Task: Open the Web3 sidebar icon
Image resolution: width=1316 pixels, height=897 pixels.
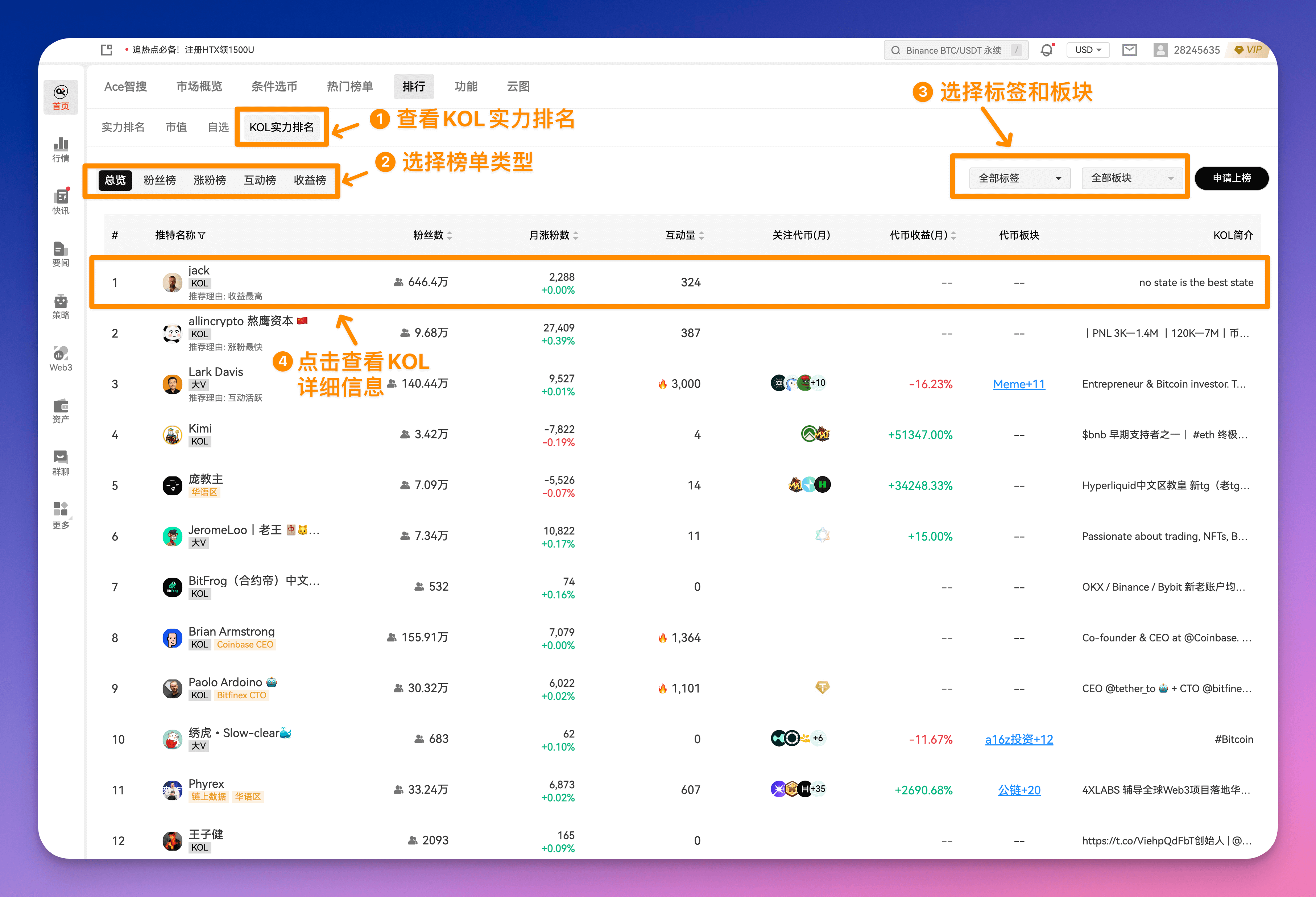Action: coord(61,359)
